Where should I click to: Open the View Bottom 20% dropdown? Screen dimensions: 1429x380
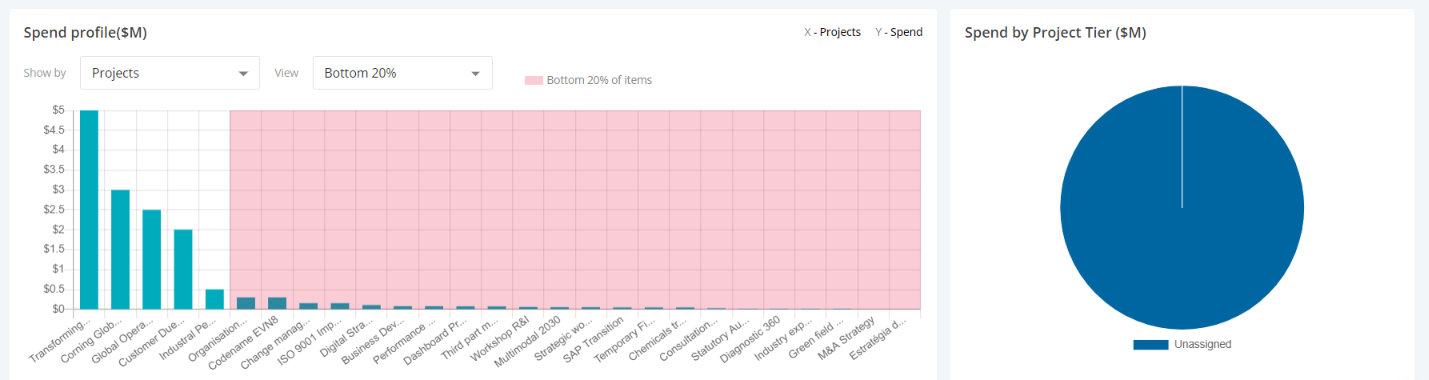pyautogui.click(x=402, y=73)
